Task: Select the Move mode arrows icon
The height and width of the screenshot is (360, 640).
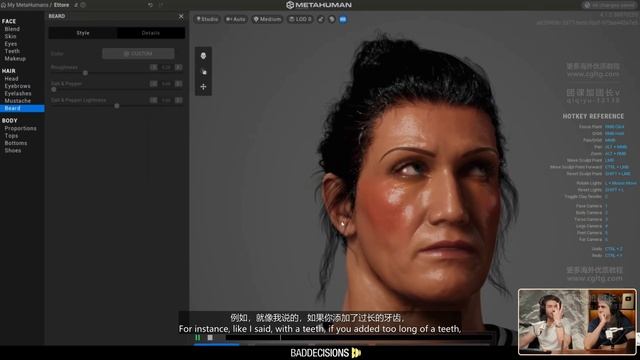Action: [x=203, y=87]
